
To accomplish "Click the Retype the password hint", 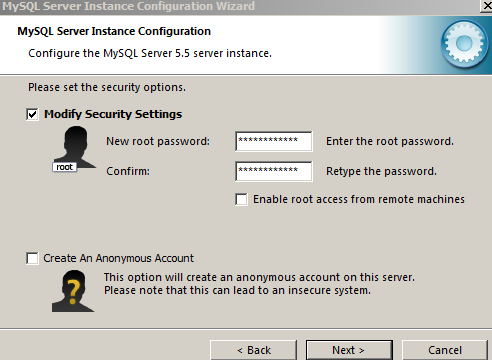I will click(x=381, y=171).
